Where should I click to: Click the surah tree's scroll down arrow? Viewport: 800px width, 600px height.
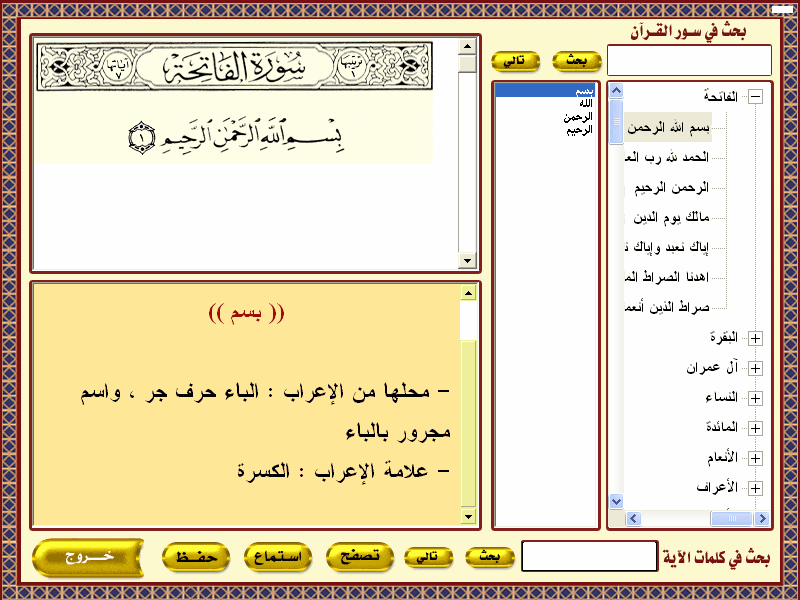(x=616, y=502)
